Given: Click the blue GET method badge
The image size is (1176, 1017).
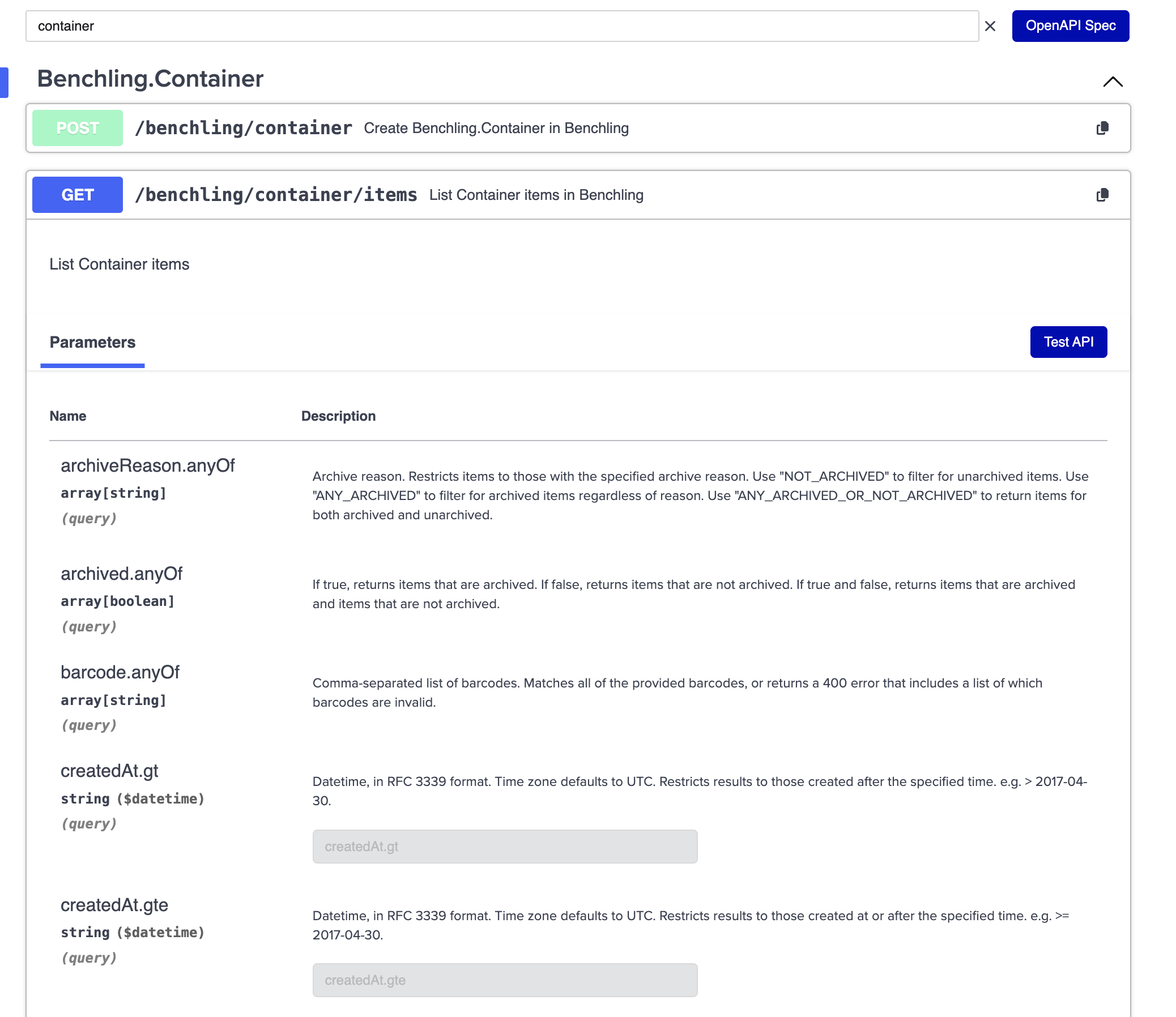Looking at the screenshot, I should (77, 195).
